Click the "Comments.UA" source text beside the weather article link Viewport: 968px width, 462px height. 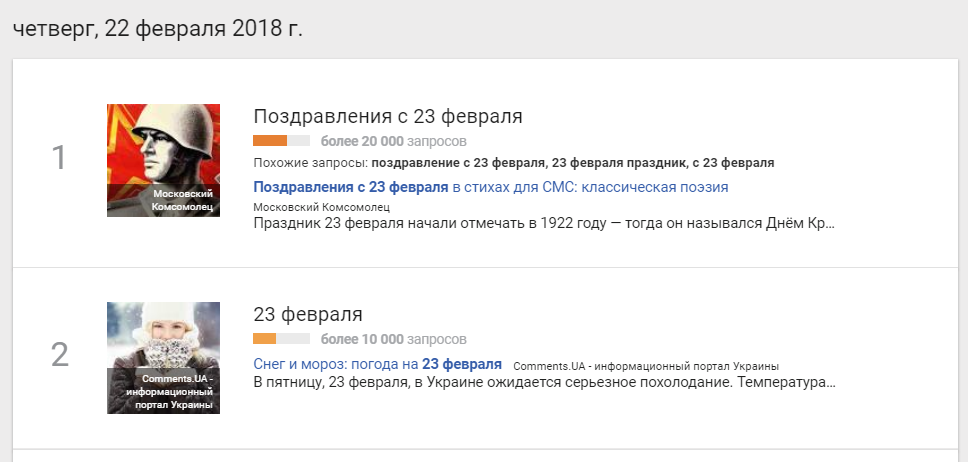point(645,366)
